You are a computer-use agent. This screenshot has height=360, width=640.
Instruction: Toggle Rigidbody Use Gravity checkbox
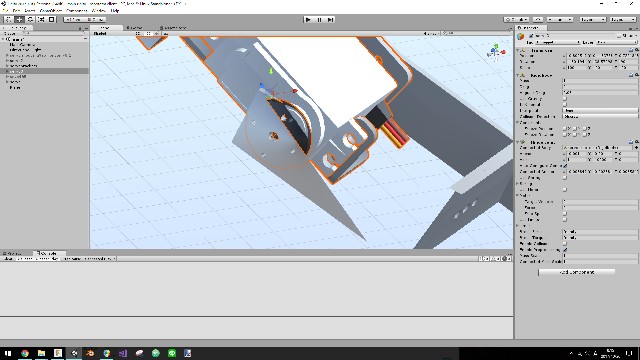565,98
